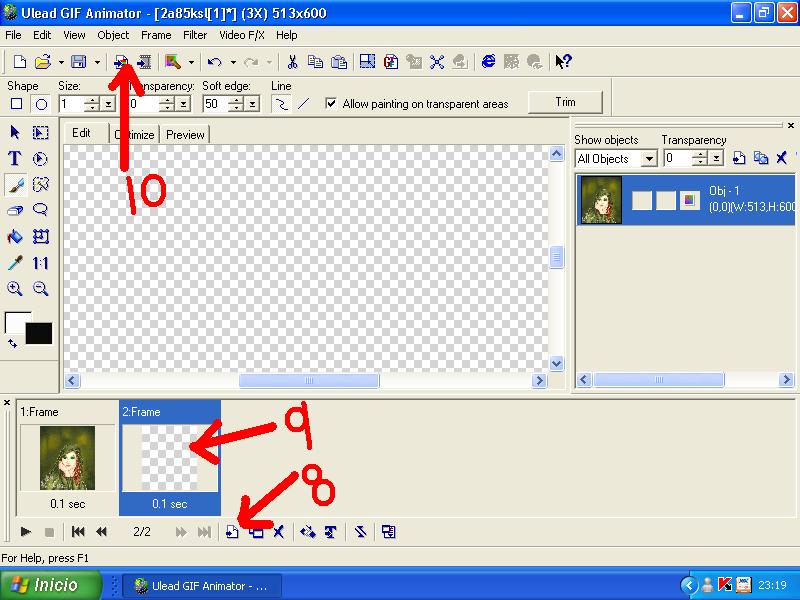Play the animation in frame panel
Image resolution: width=800 pixels, height=600 pixels.
click(26, 532)
